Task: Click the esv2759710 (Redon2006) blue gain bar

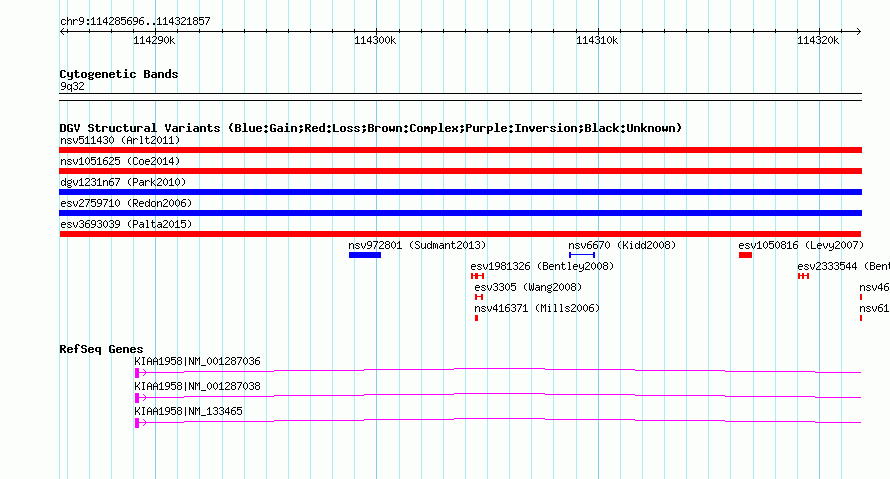Action: pyautogui.click(x=460, y=213)
